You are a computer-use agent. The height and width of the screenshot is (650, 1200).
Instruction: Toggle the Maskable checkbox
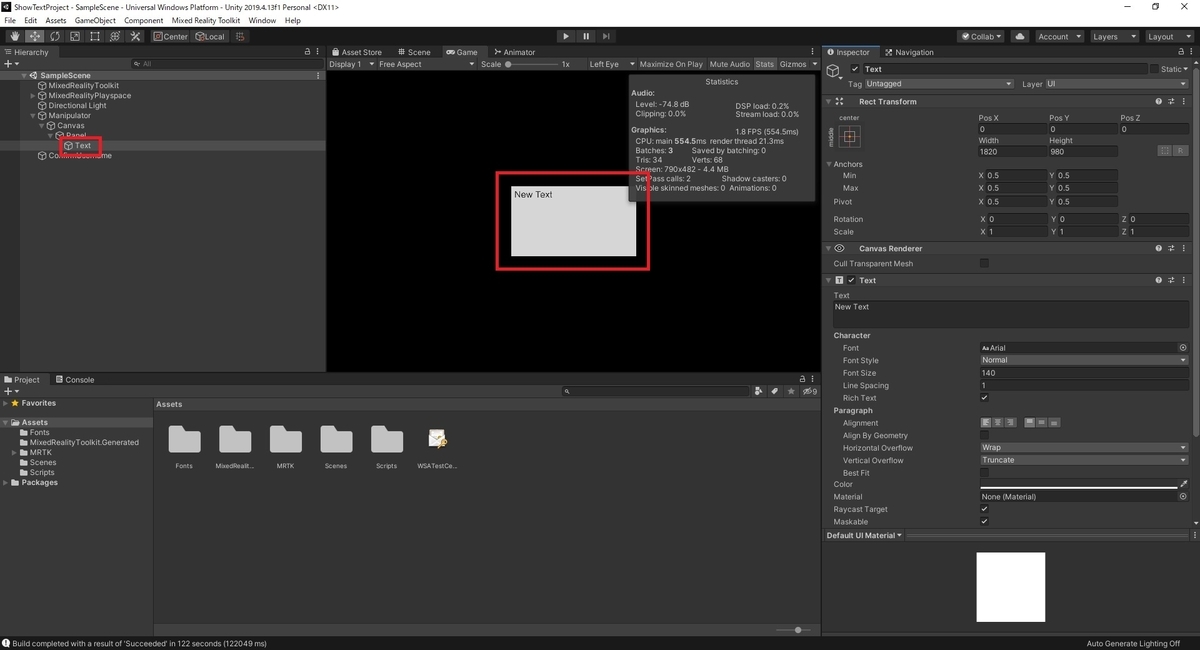pos(985,522)
